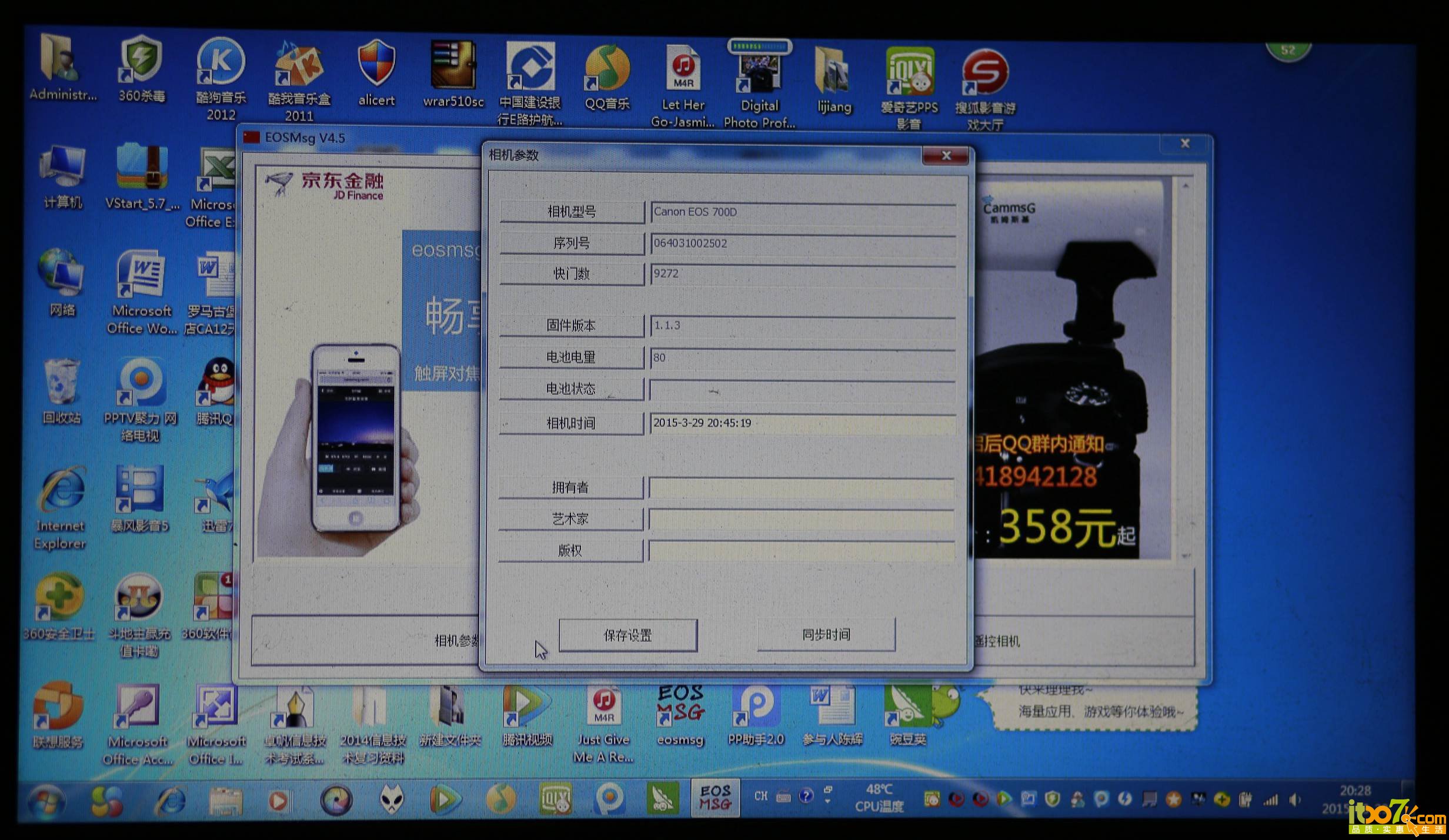The image size is (1449, 840).
Task: Click the 京东金融 banner logo
Action: click(x=325, y=185)
